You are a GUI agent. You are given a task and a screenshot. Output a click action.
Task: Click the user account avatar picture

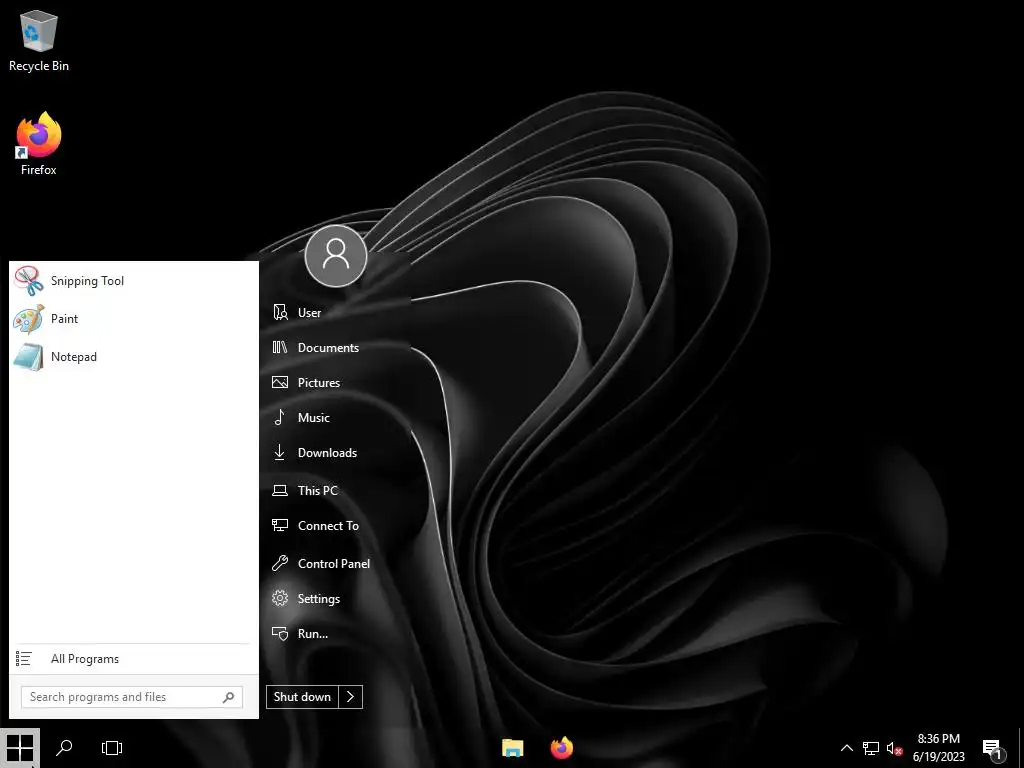click(336, 255)
